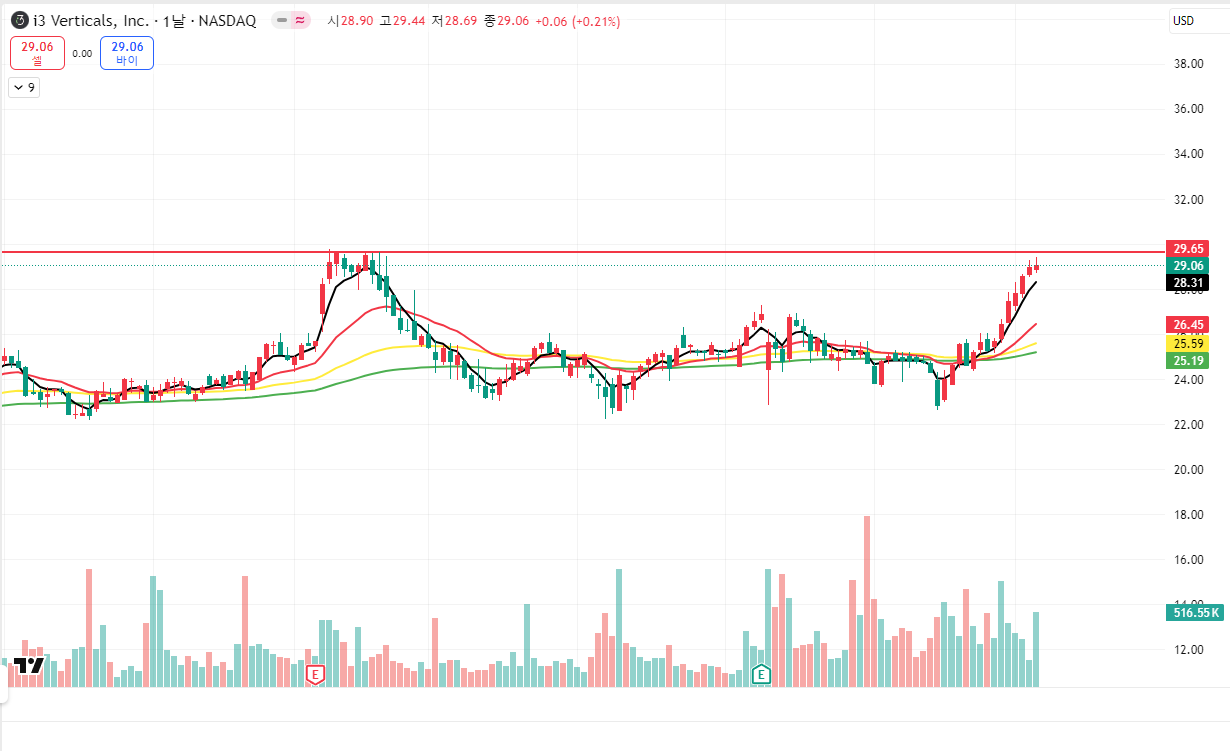Click the 24.00 price axis label
The width and height of the screenshot is (1230, 751).
click(1188, 380)
